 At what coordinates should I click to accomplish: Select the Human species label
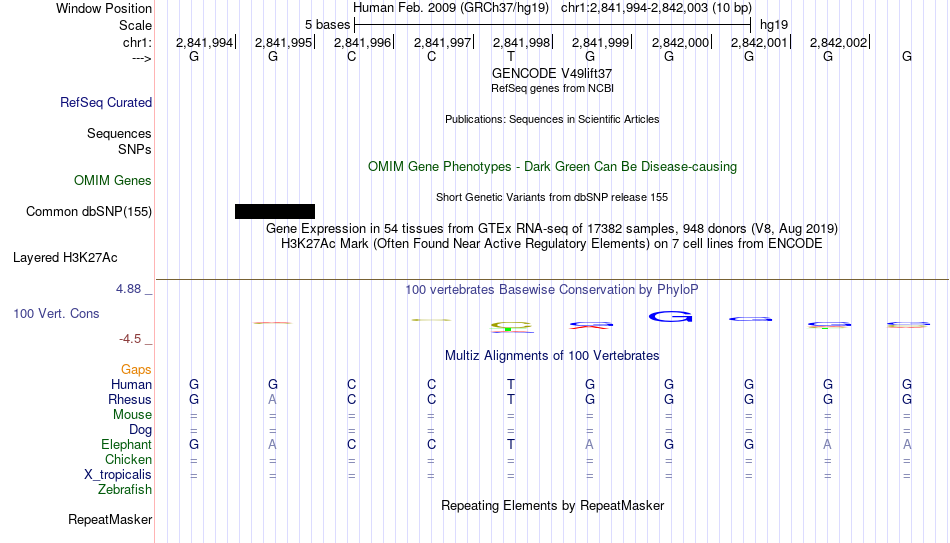[131, 384]
